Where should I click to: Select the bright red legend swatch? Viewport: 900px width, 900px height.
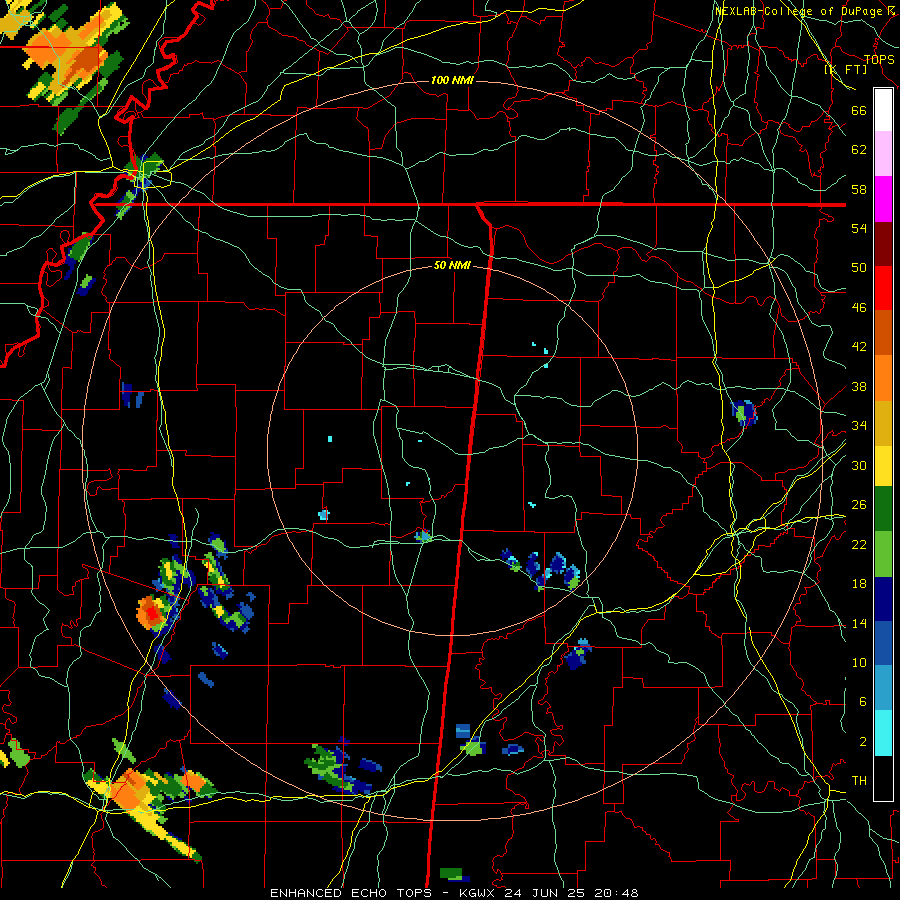click(x=883, y=288)
